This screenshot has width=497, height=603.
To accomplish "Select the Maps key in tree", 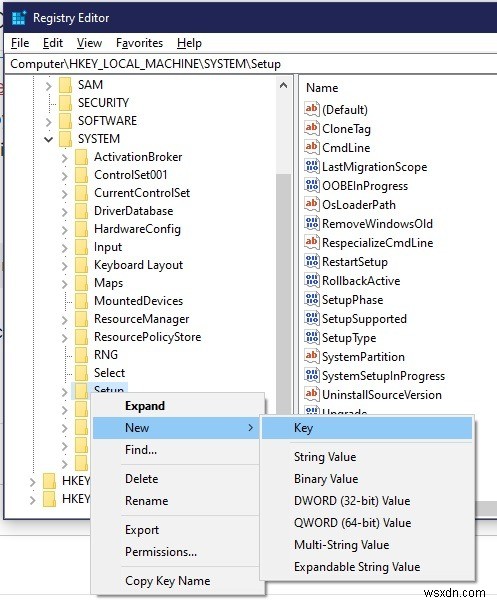I will 108,283.
